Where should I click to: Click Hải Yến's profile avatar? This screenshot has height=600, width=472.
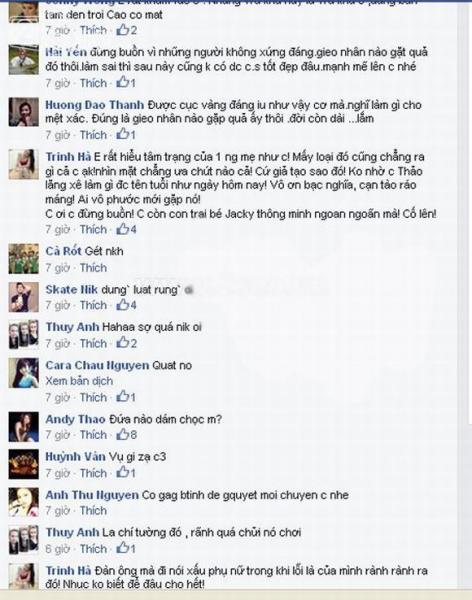[24, 59]
